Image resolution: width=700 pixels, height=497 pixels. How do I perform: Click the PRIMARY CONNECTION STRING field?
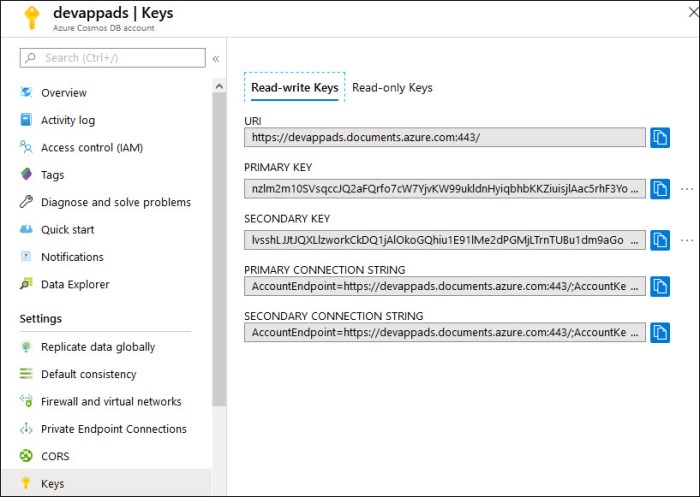pyautogui.click(x=445, y=286)
